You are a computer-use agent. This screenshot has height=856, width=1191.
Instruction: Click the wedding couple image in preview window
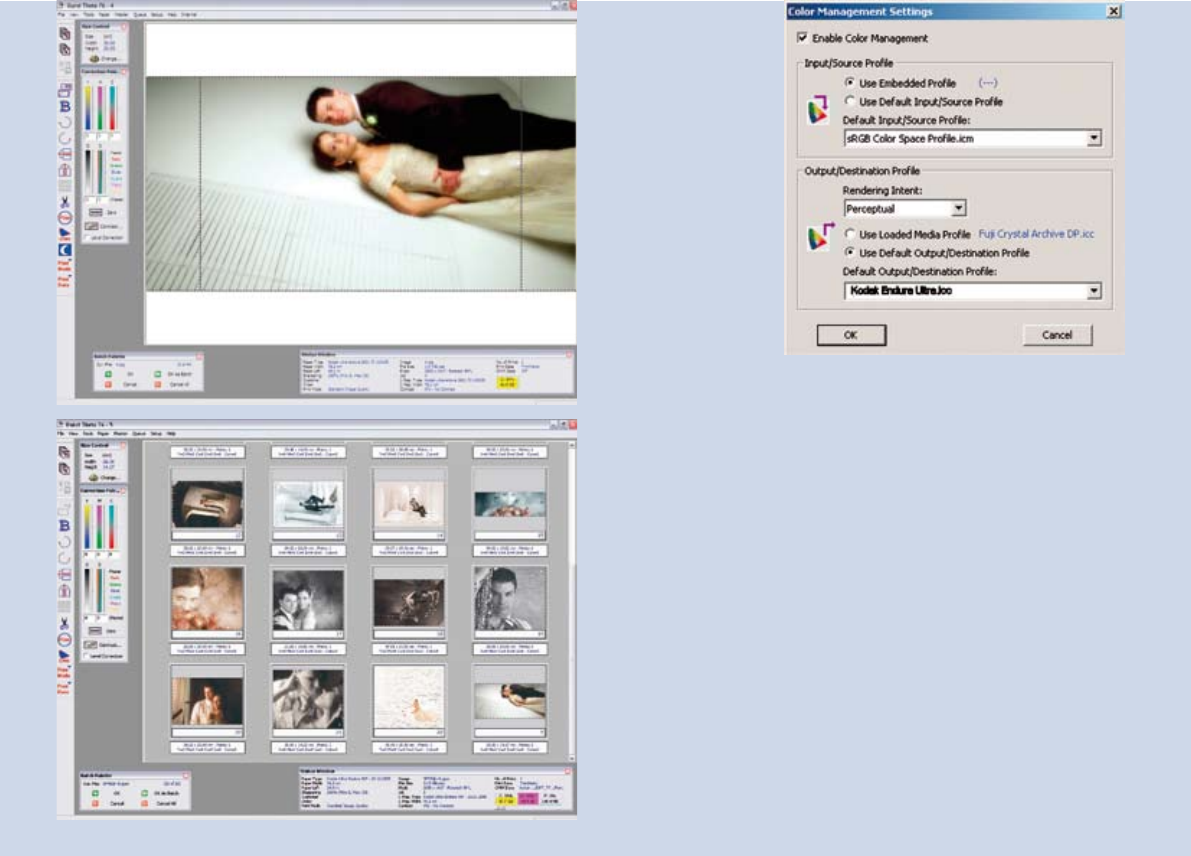point(361,183)
